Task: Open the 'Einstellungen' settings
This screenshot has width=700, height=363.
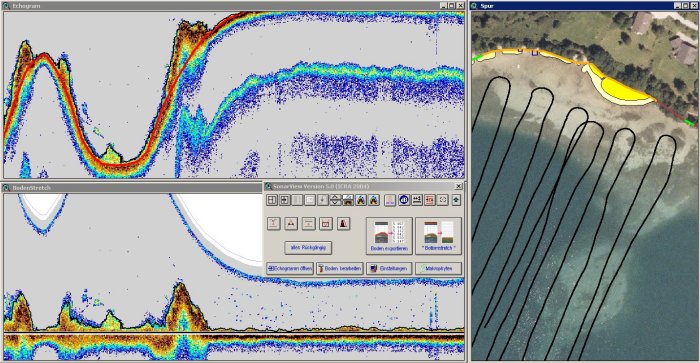Action: pos(389,268)
